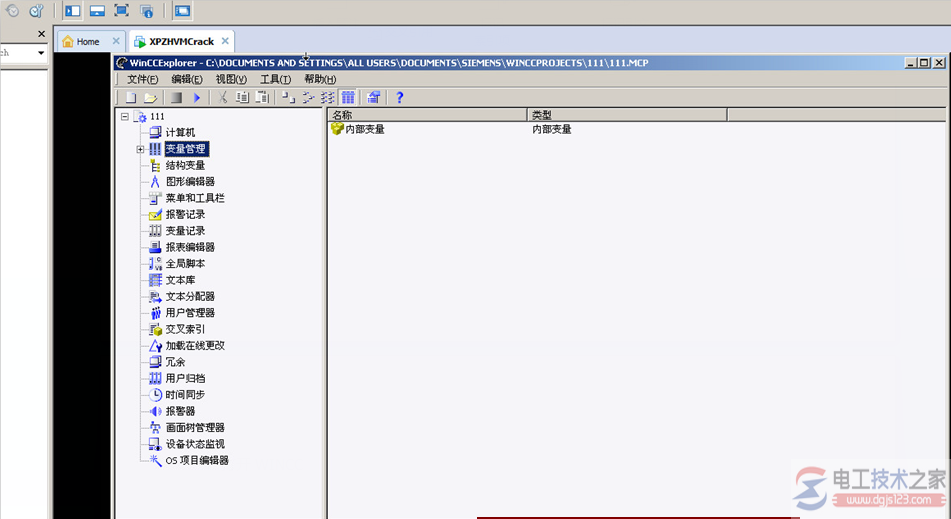
Task: Click the Cut scissors icon
Action: [x=222, y=97]
